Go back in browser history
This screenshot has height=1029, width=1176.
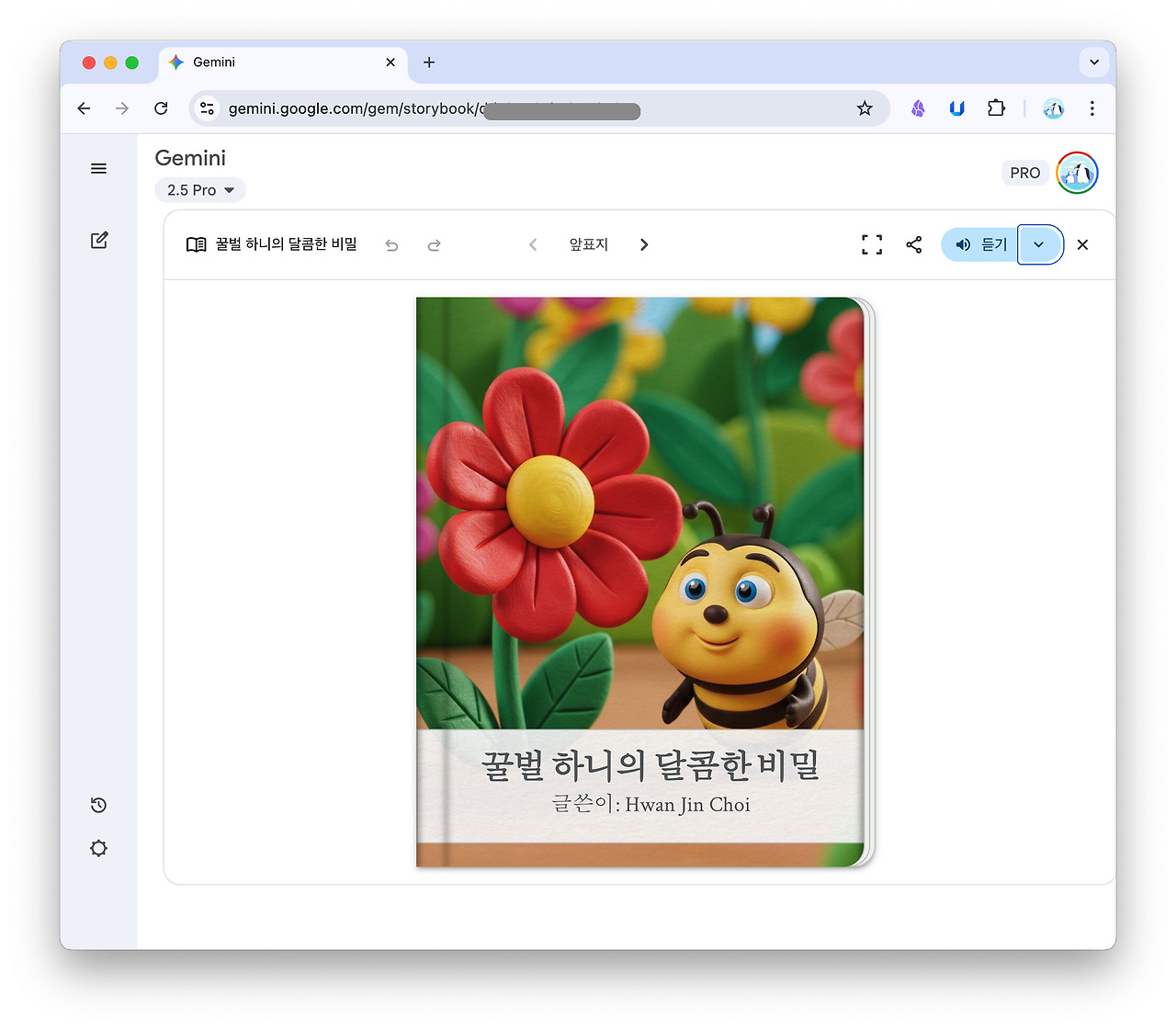point(84,108)
